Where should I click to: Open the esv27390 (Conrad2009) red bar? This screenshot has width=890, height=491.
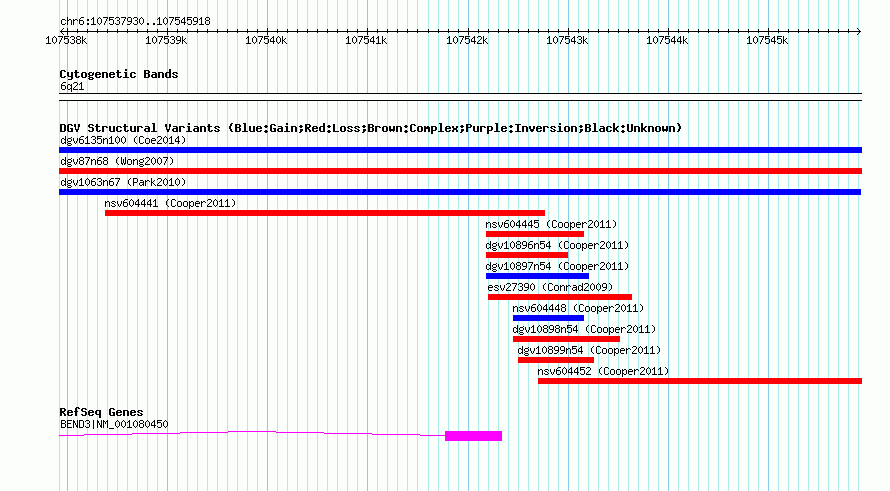tap(560, 297)
